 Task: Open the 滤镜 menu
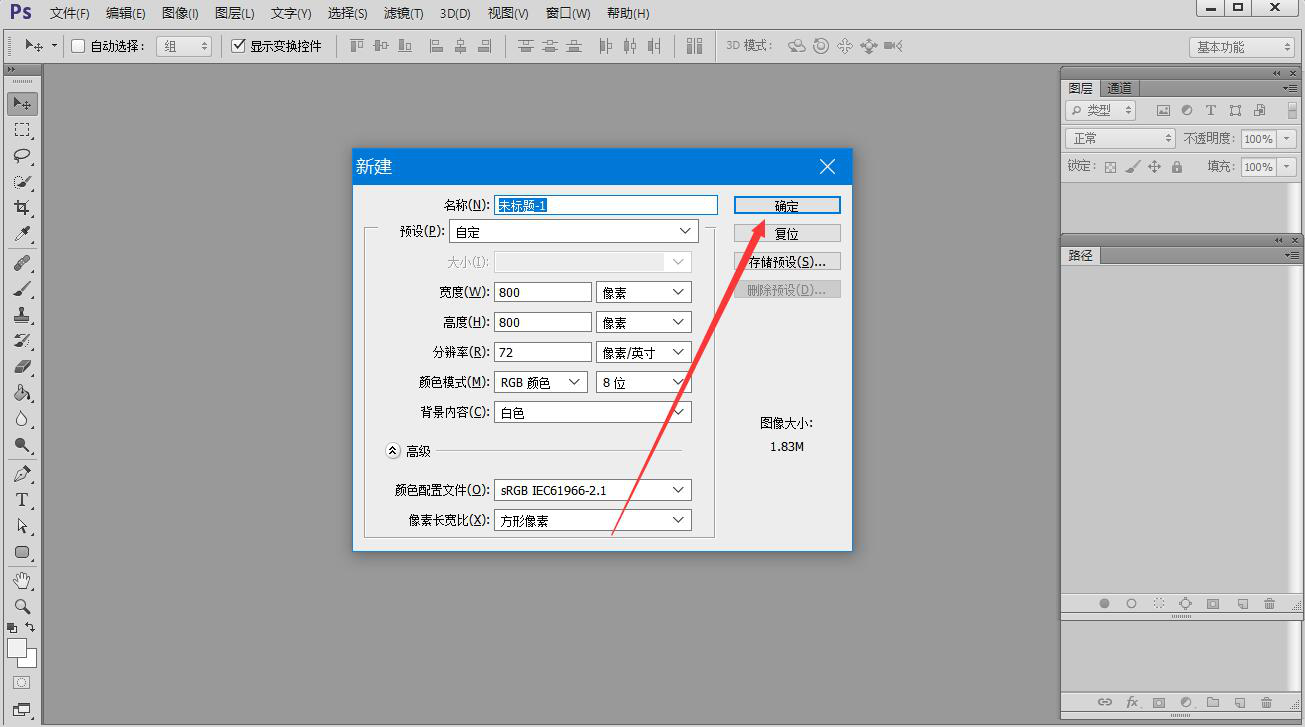[403, 13]
